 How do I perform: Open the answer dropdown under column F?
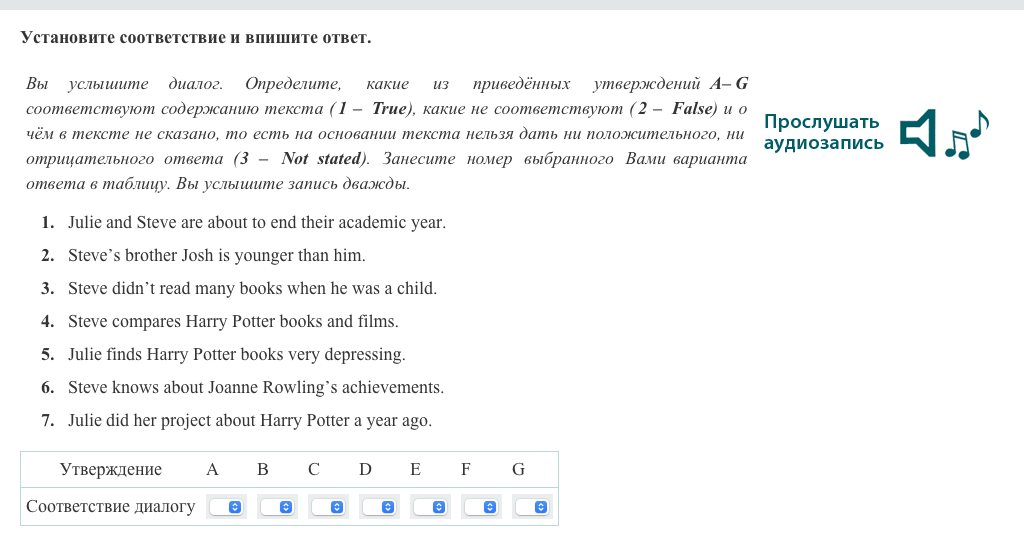pos(480,507)
